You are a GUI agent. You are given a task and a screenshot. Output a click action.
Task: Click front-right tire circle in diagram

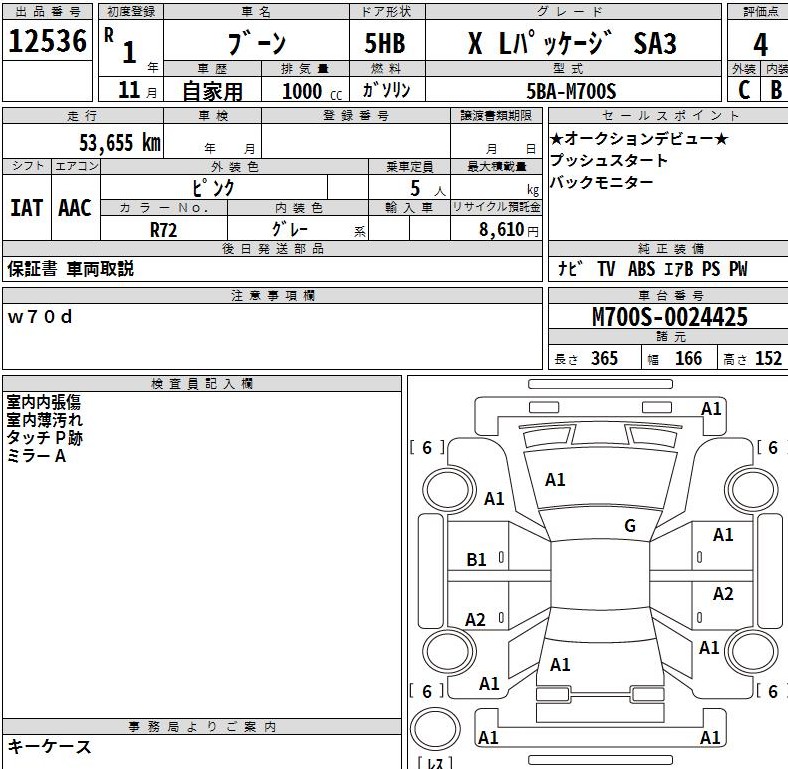point(753,491)
